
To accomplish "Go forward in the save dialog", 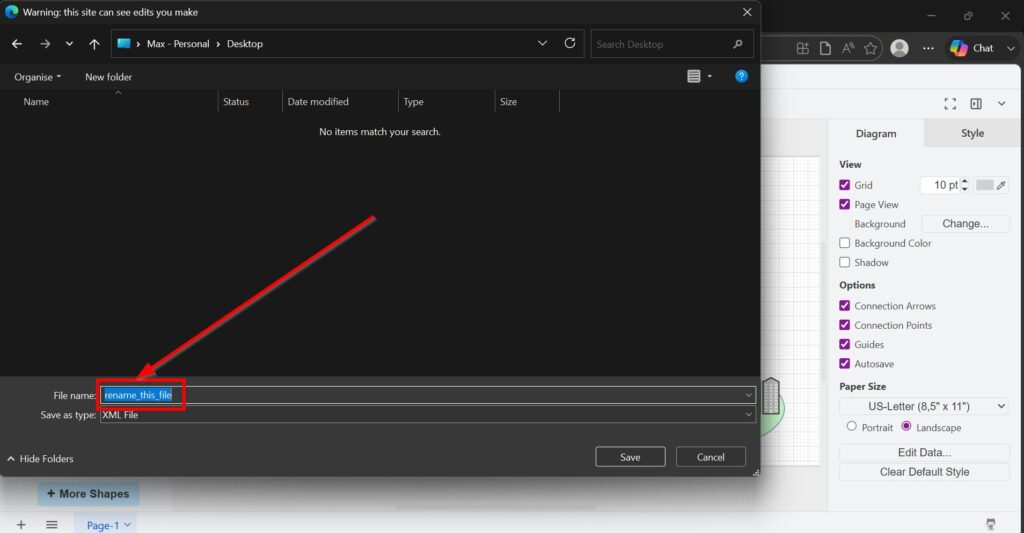I will [45, 44].
